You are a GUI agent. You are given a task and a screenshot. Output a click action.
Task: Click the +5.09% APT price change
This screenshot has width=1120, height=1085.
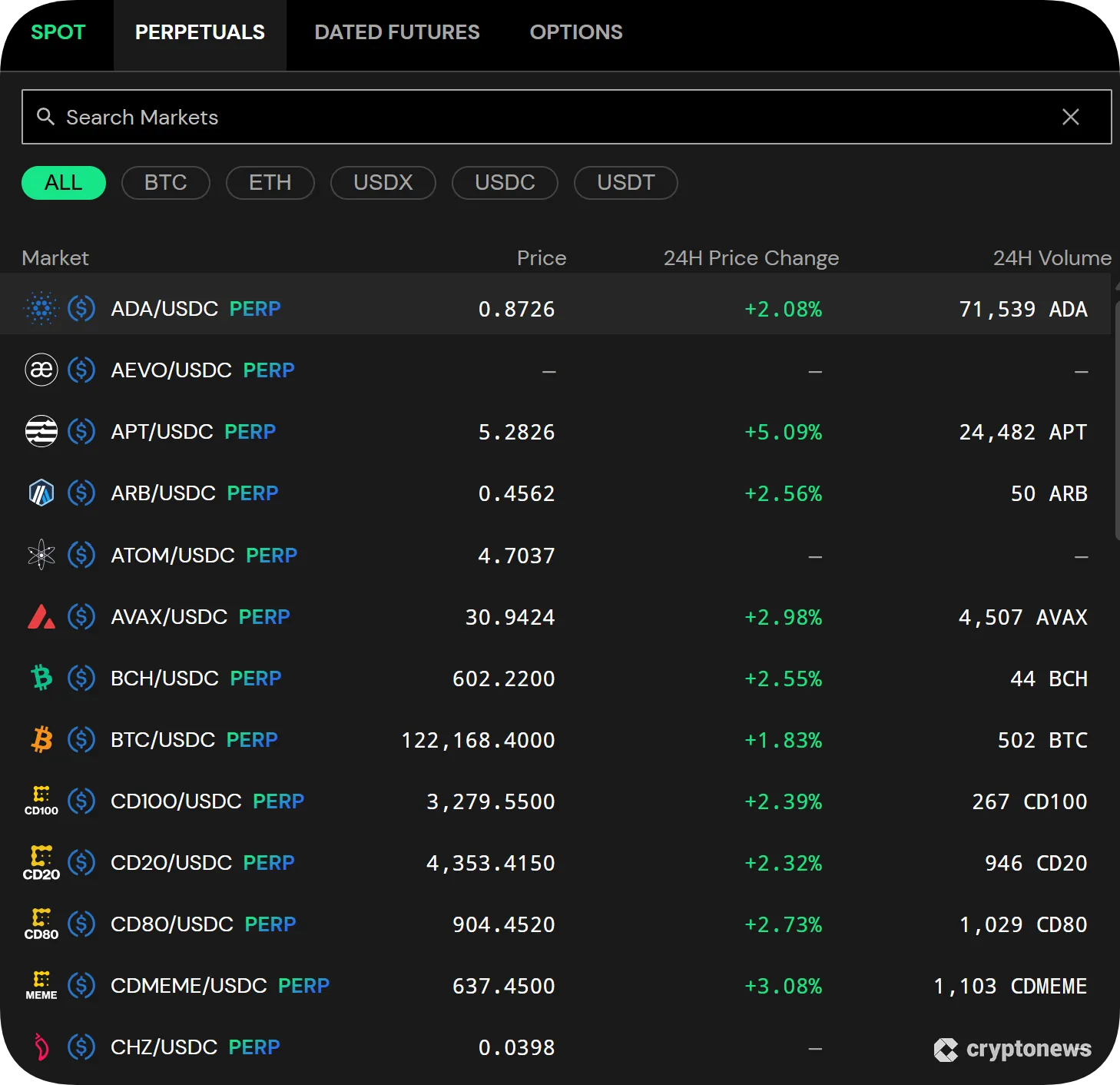pos(784,432)
